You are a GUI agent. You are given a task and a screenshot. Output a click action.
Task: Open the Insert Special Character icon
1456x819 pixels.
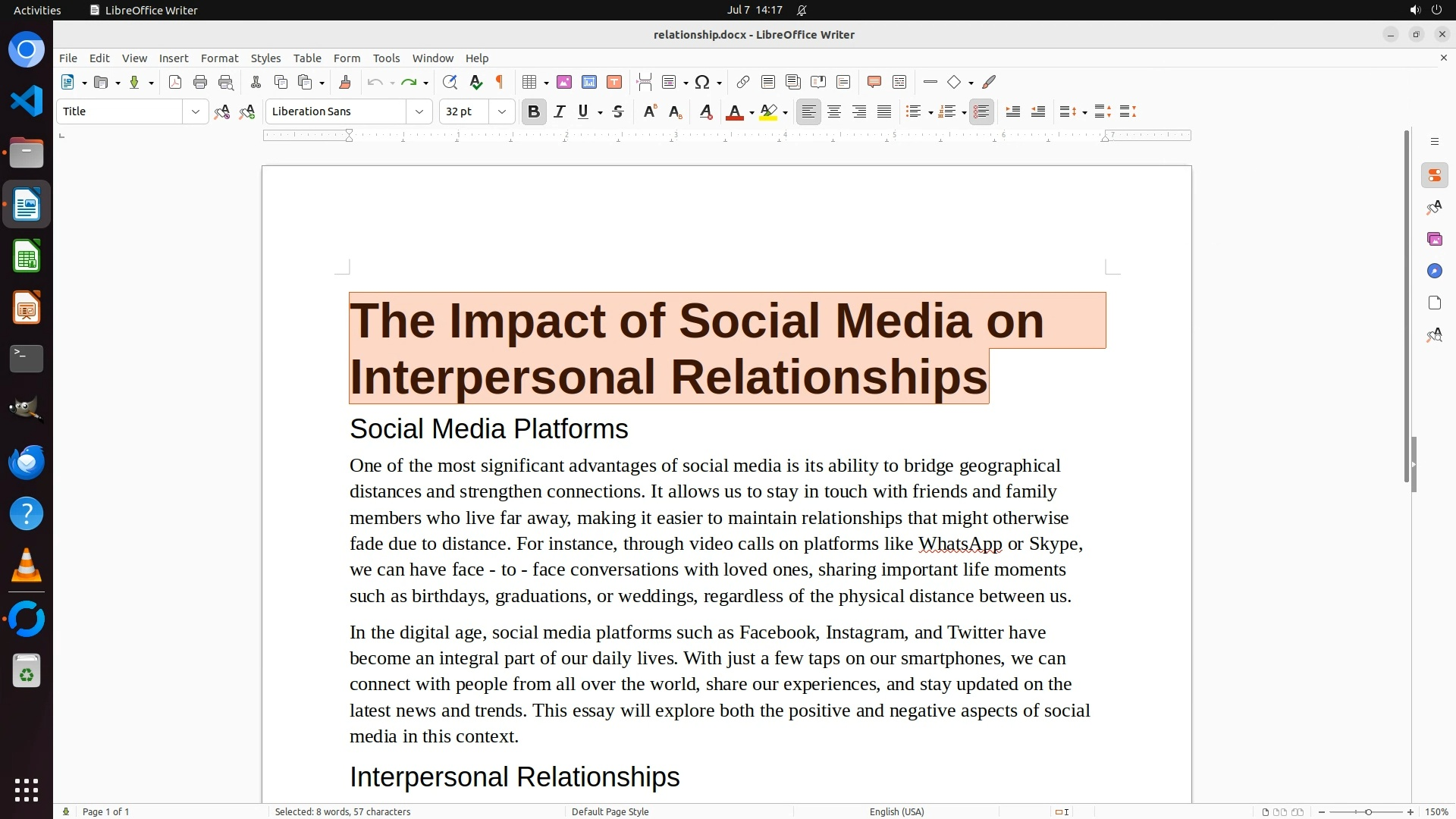pyautogui.click(x=702, y=83)
